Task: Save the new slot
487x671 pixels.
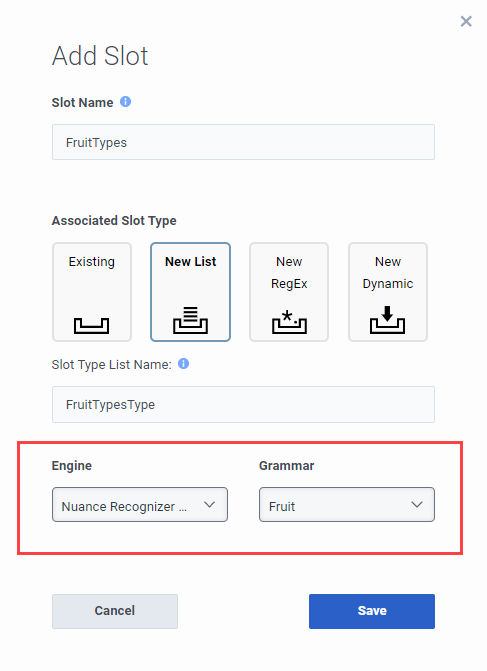Action: point(372,611)
